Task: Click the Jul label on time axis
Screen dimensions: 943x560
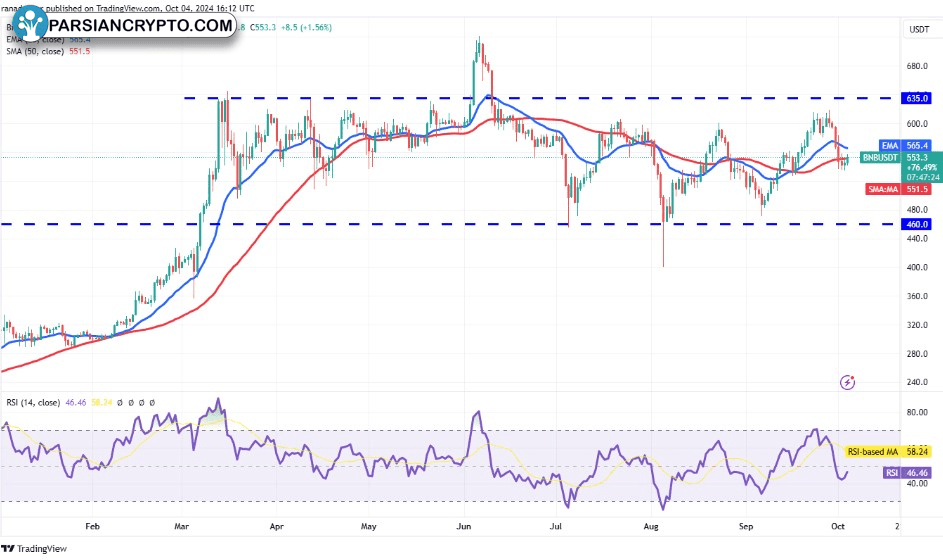Action: [556, 526]
